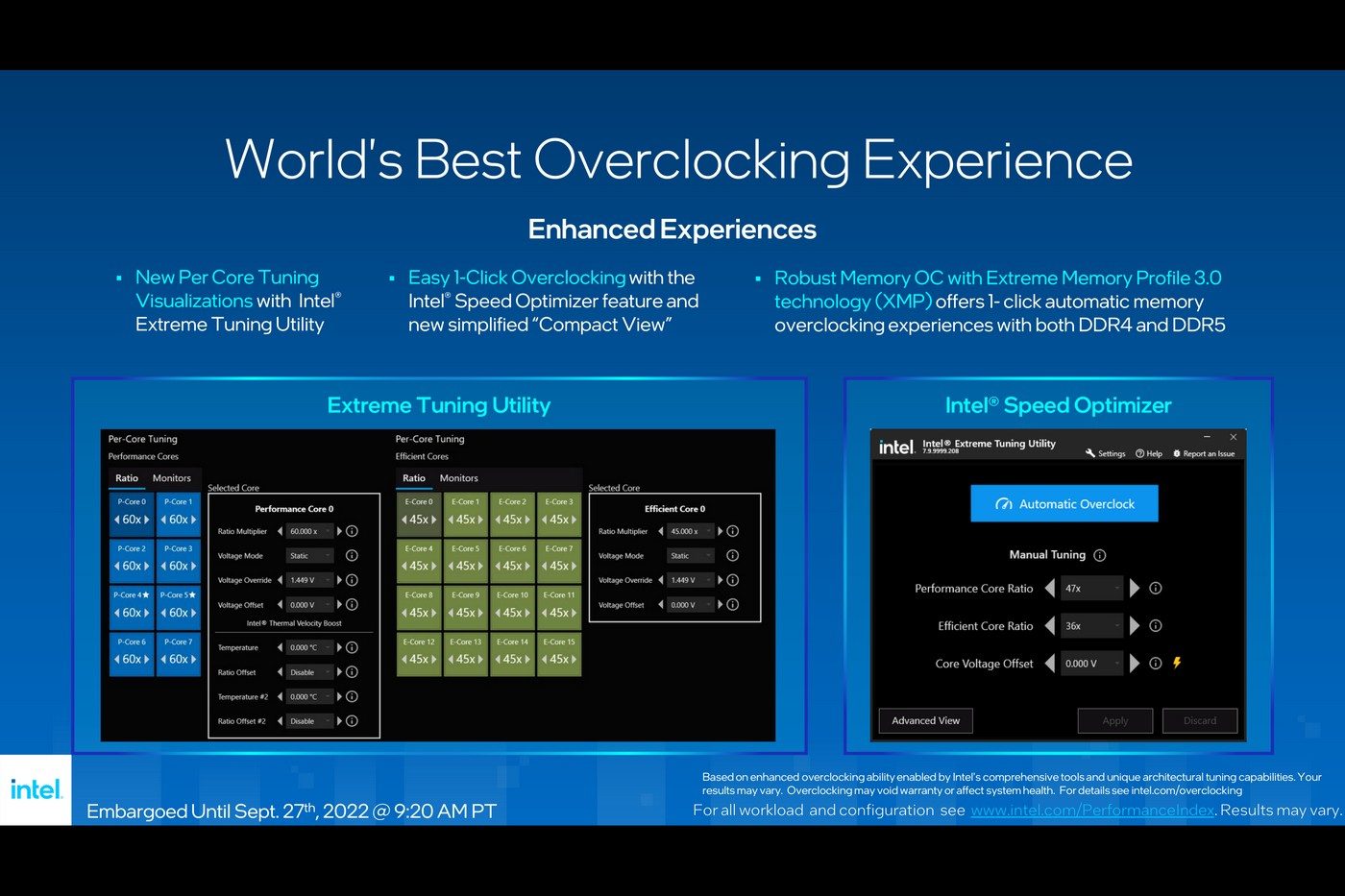The width and height of the screenshot is (1345, 896).
Task: Open info for Performance Core 0 Ratio Multiplier
Action: click(x=352, y=531)
